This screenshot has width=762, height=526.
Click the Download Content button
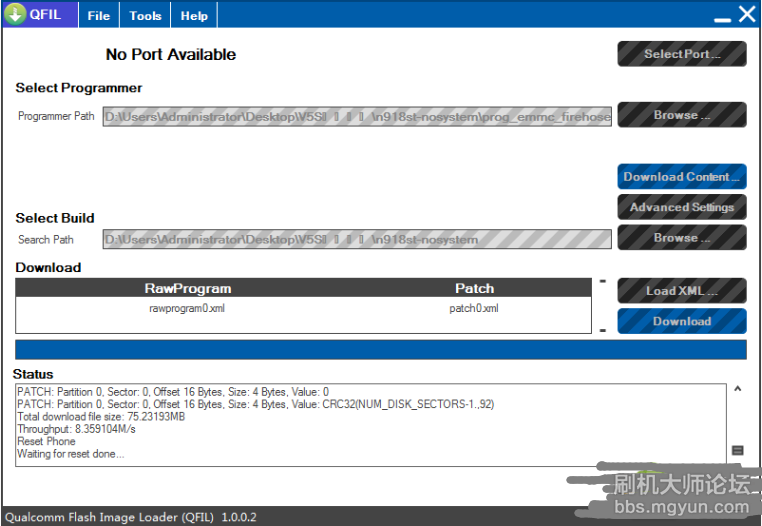pyautogui.click(x=682, y=176)
